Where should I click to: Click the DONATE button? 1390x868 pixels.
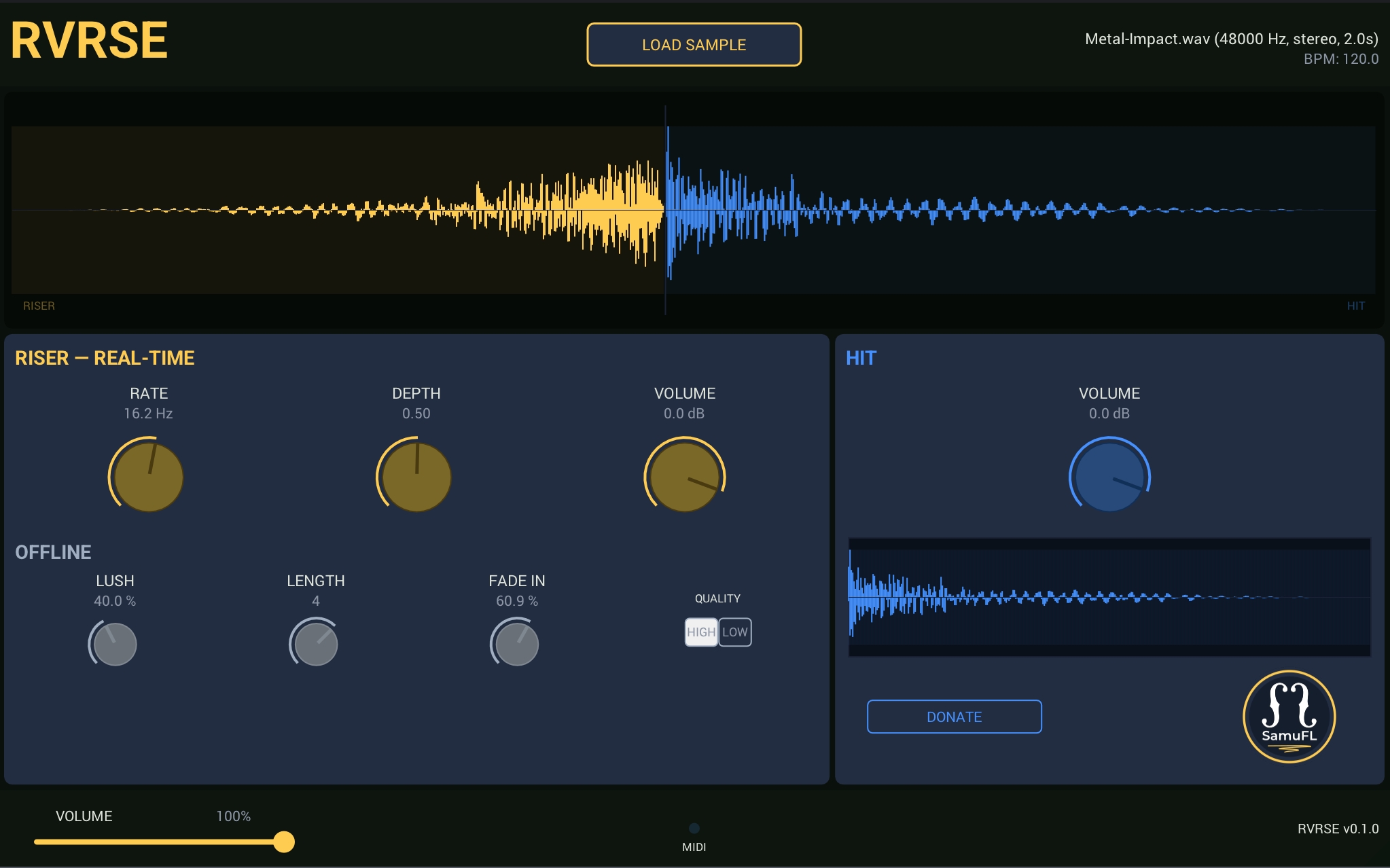point(954,717)
